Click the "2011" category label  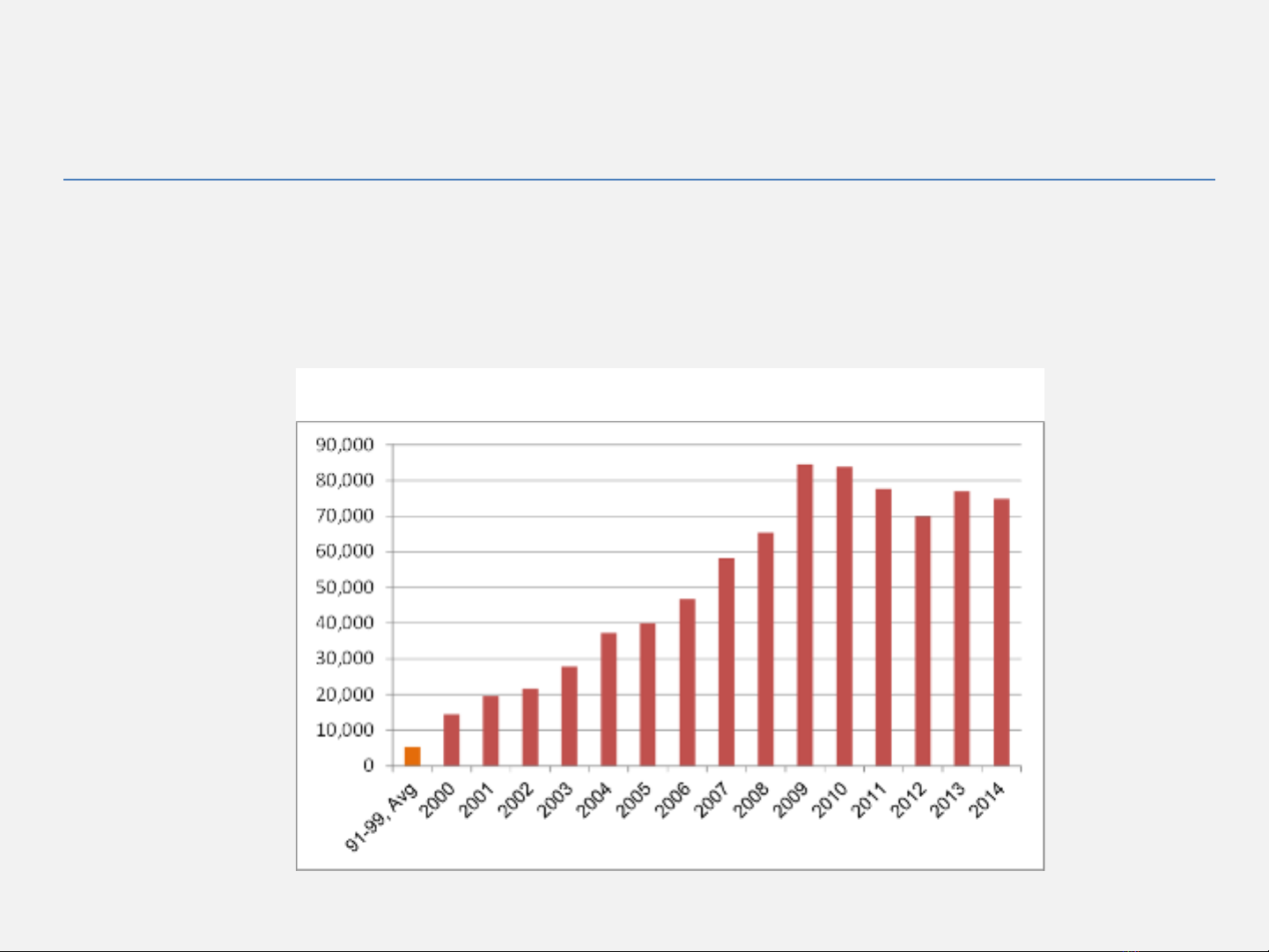[x=869, y=800]
